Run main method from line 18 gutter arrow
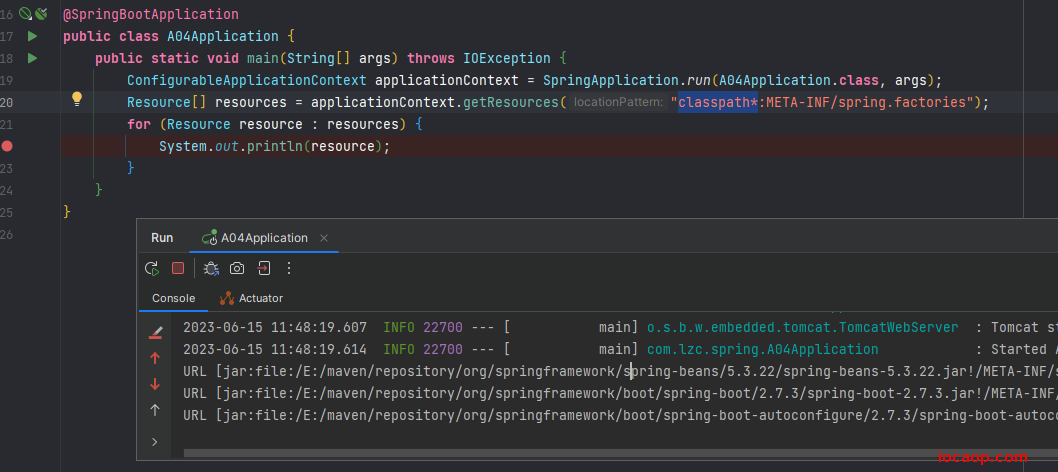This screenshot has width=1058, height=472. [32, 58]
